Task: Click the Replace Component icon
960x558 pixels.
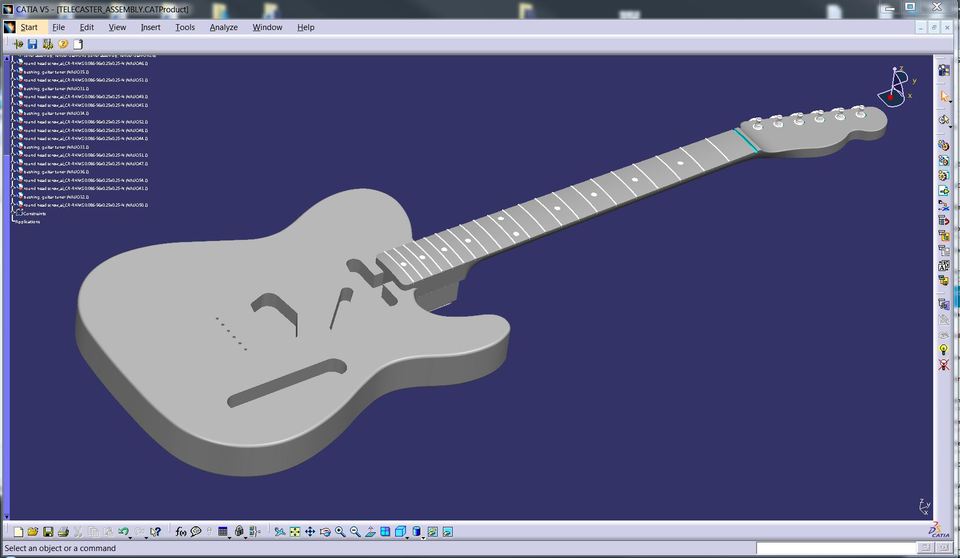Action: coord(943,206)
